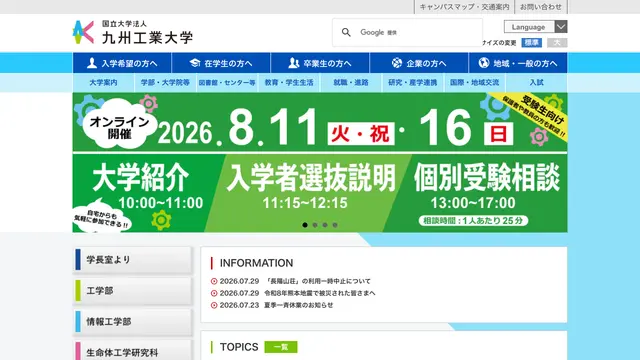Click the online open campus banner
Screen dimensions: 640x360
click(320, 162)
